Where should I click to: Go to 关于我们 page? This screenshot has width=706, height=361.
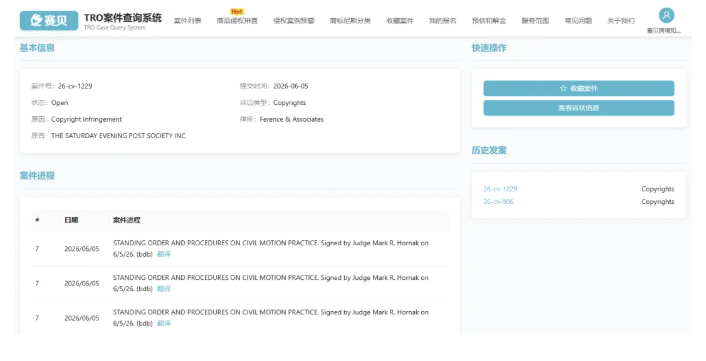[x=621, y=21]
